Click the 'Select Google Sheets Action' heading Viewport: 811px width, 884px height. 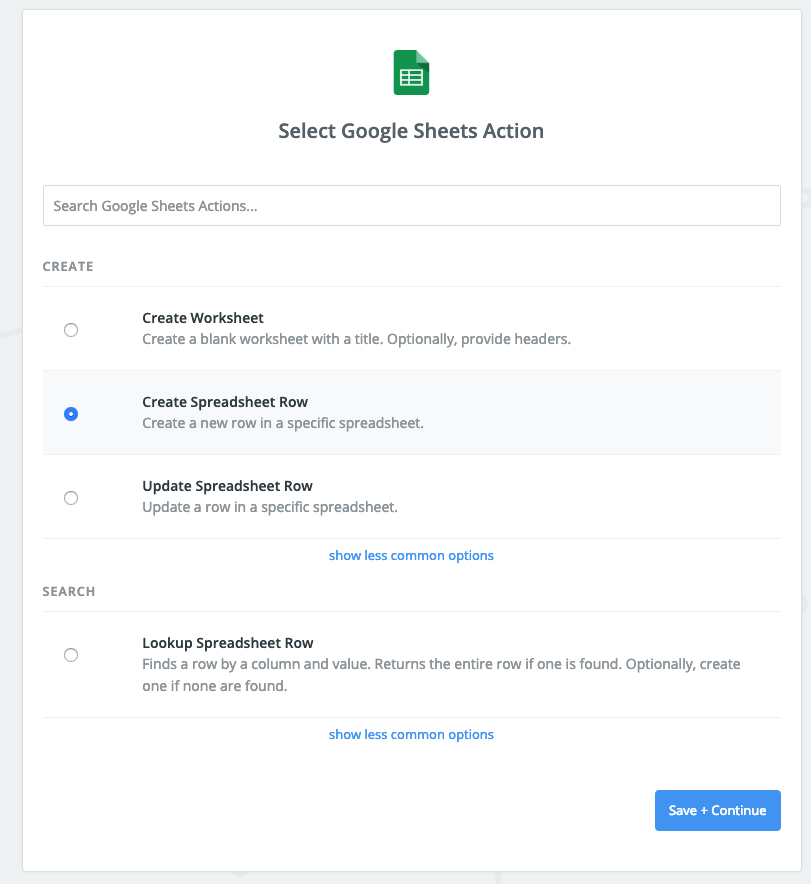(411, 131)
